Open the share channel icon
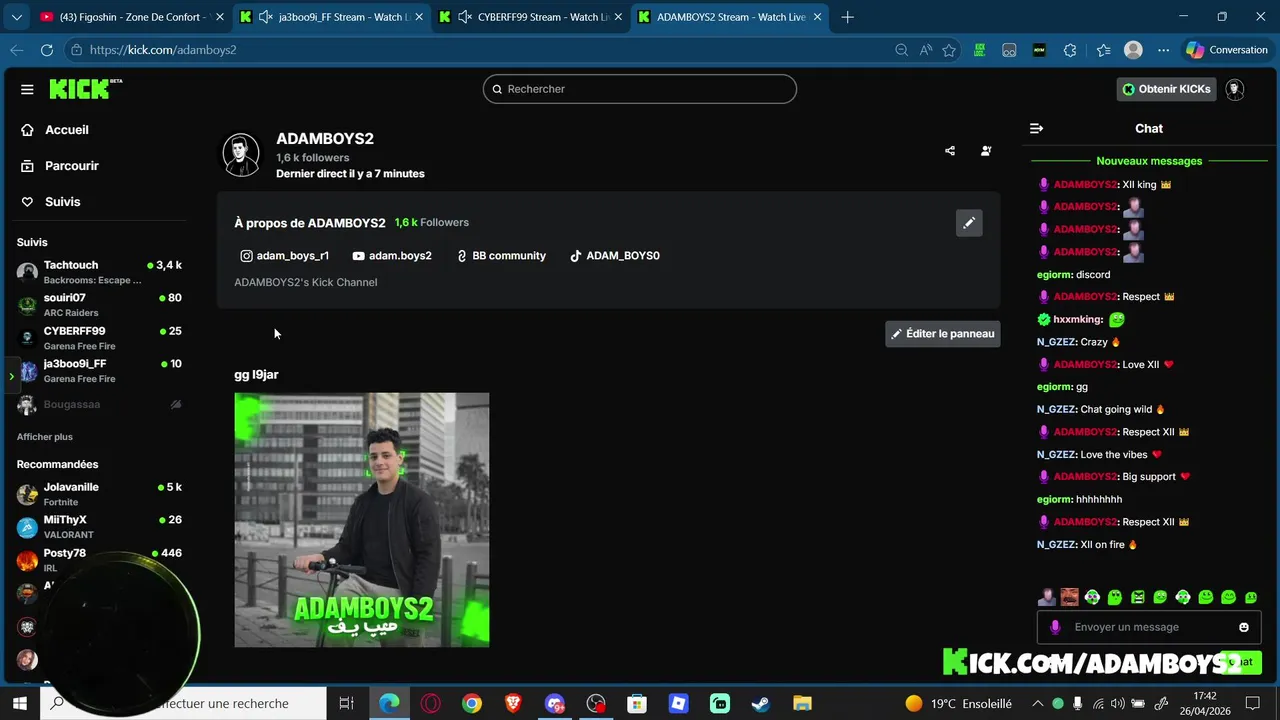Viewport: 1280px width, 720px height. (950, 151)
